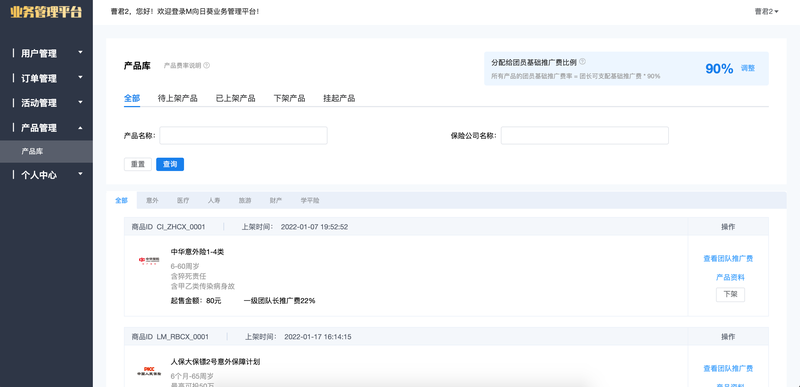Click the 产品名称 input field
This screenshot has width=800, height=387.
(243, 136)
